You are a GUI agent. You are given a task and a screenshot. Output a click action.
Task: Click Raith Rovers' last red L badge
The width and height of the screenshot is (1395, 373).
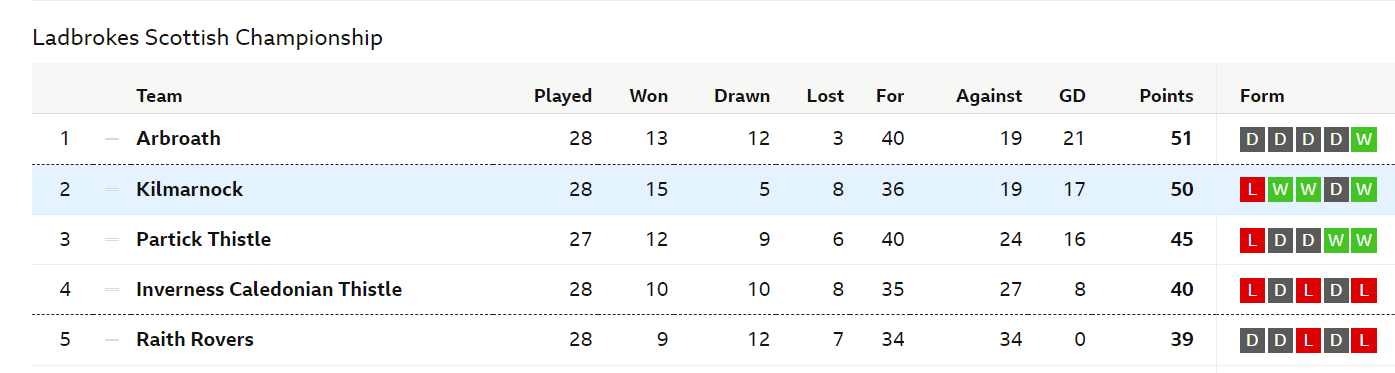click(1363, 340)
